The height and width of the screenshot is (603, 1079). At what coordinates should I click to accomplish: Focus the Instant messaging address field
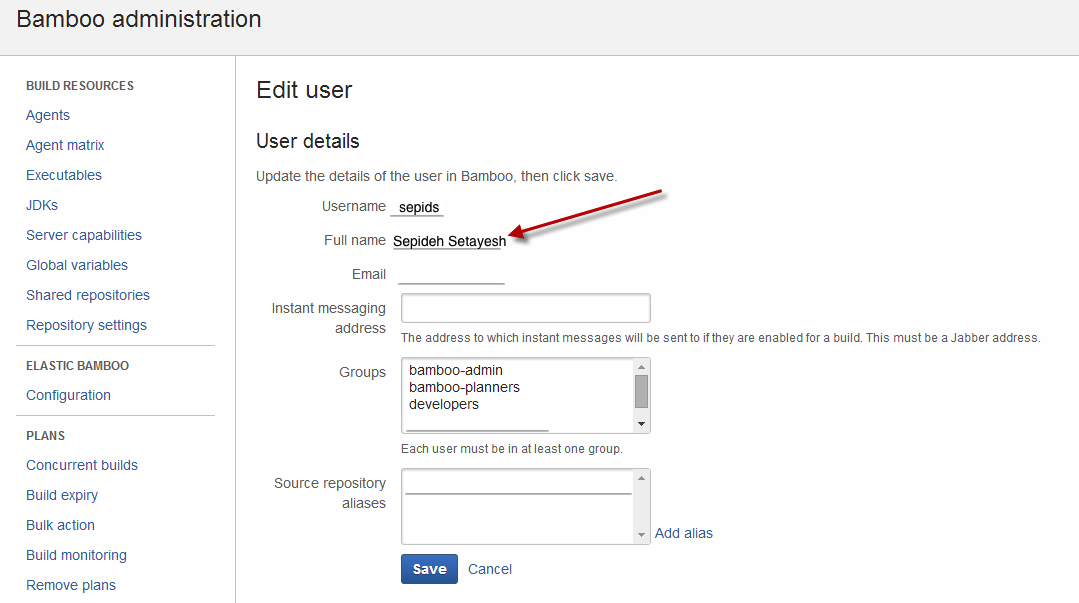point(526,308)
